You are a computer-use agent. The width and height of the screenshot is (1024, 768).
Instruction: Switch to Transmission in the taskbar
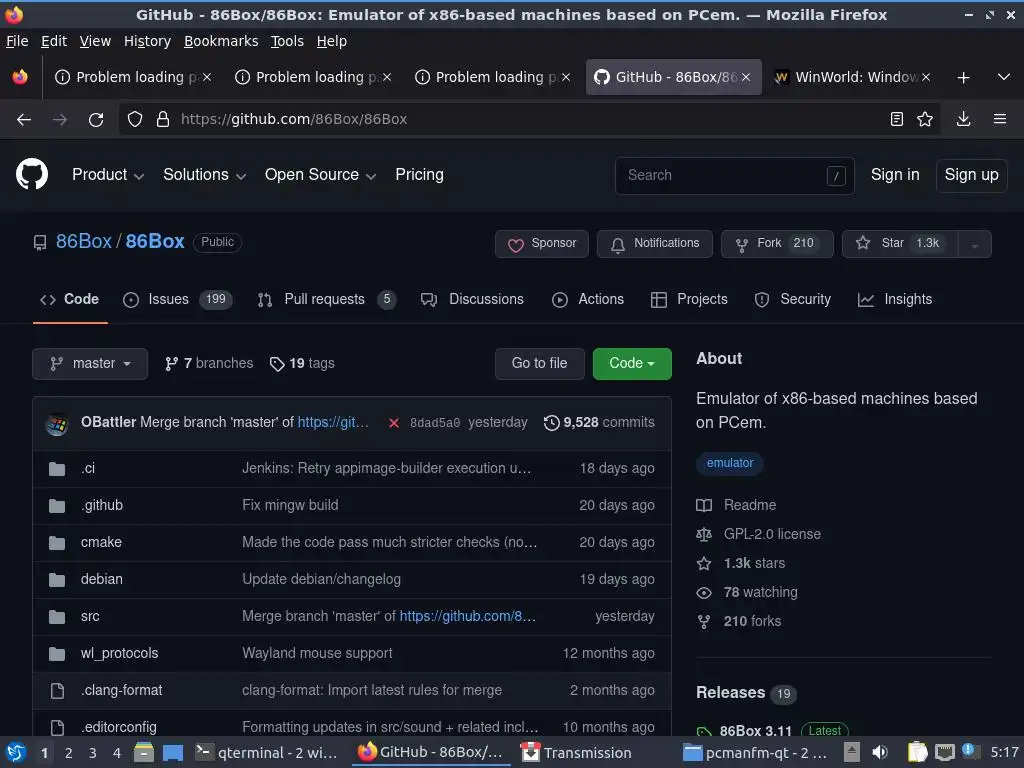pos(576,752)
